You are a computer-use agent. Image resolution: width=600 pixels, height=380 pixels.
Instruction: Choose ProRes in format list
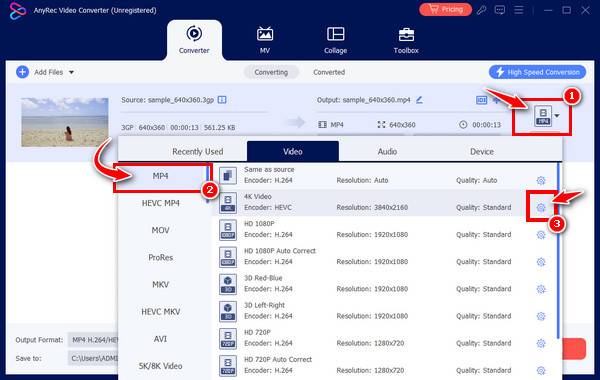tap(160, 258)
